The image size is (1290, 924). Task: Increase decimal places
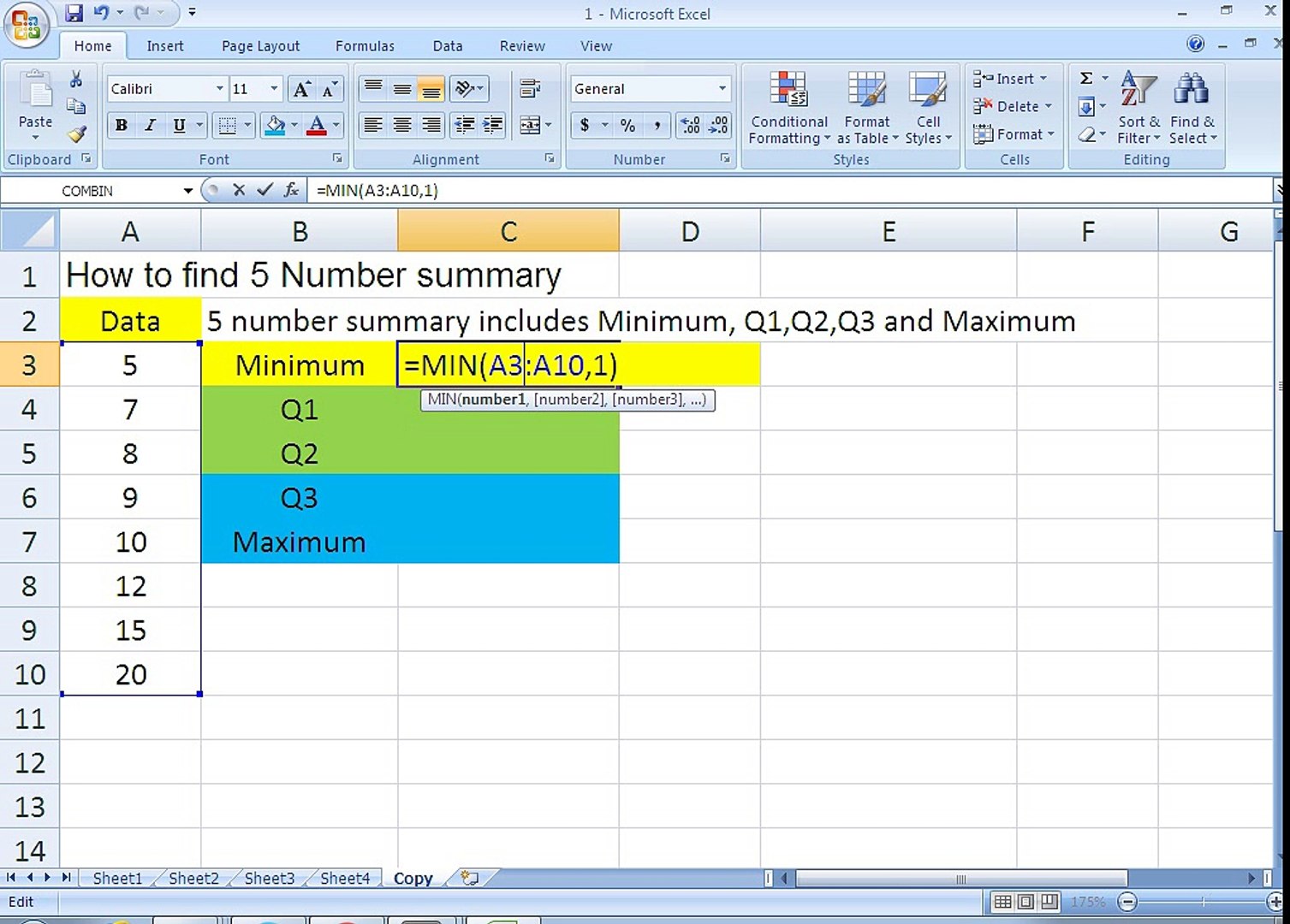pos(690,126)
